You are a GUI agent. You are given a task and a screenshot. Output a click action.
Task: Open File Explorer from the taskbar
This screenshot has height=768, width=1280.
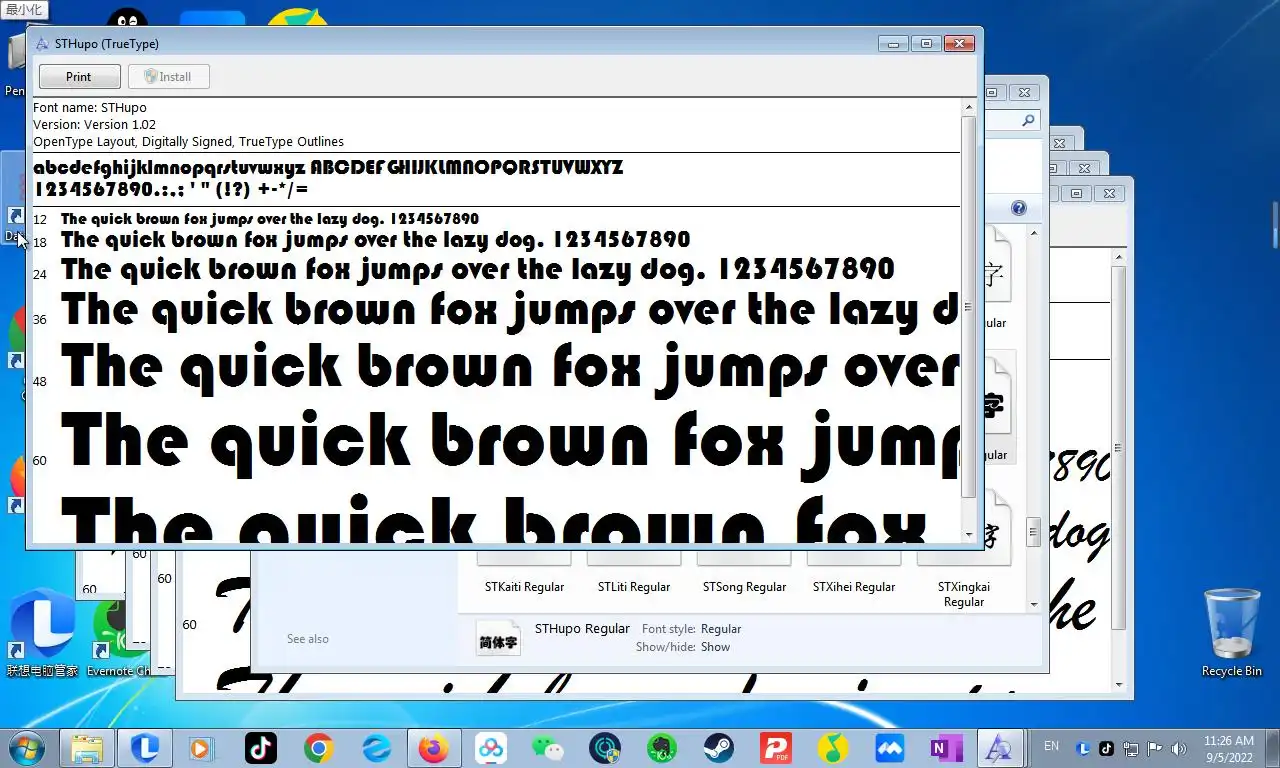pos(87,748)
